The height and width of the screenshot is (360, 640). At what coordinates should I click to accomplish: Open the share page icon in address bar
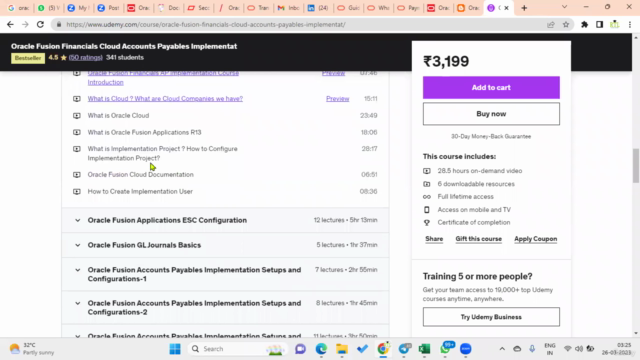click(551, 24)
